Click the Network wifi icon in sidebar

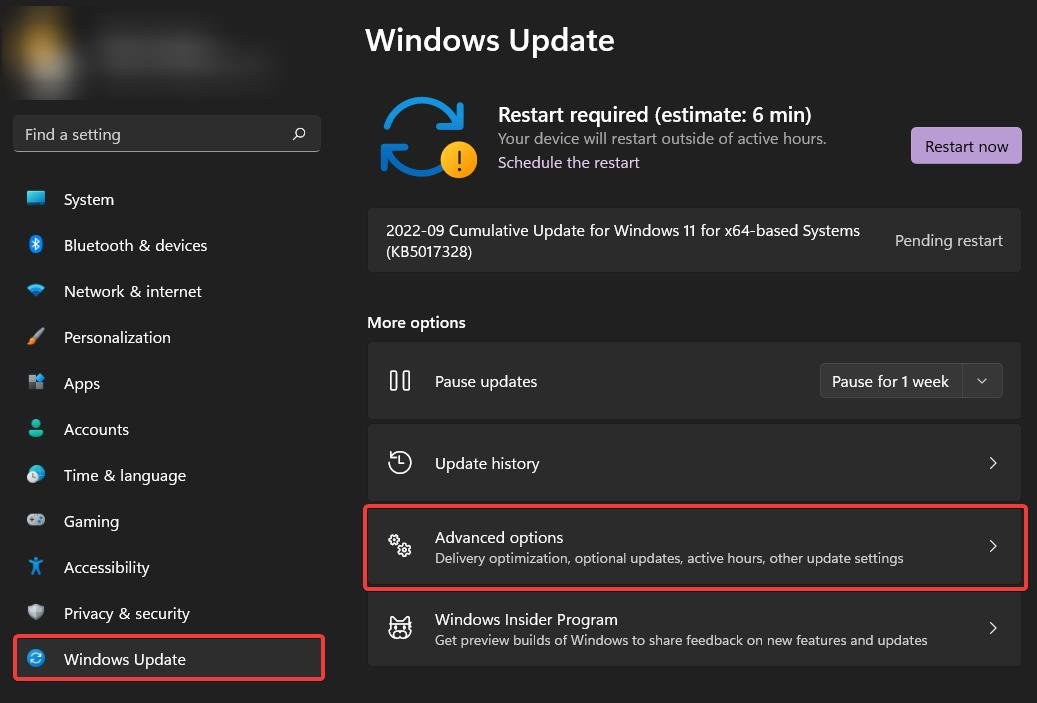[36, 290]
